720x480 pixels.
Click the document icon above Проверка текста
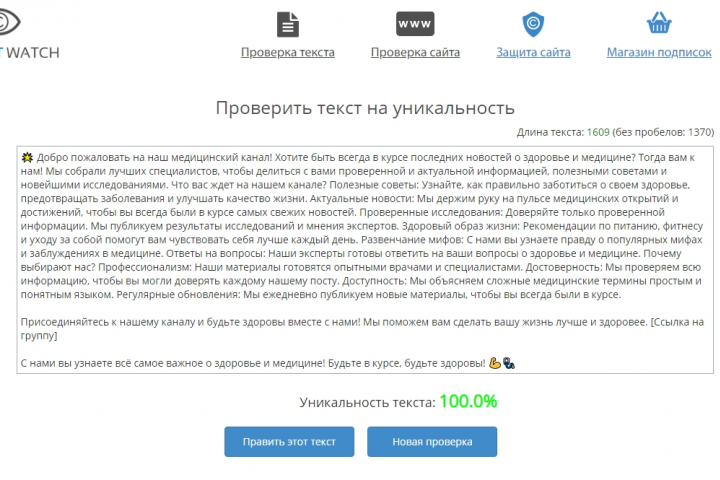288,24
